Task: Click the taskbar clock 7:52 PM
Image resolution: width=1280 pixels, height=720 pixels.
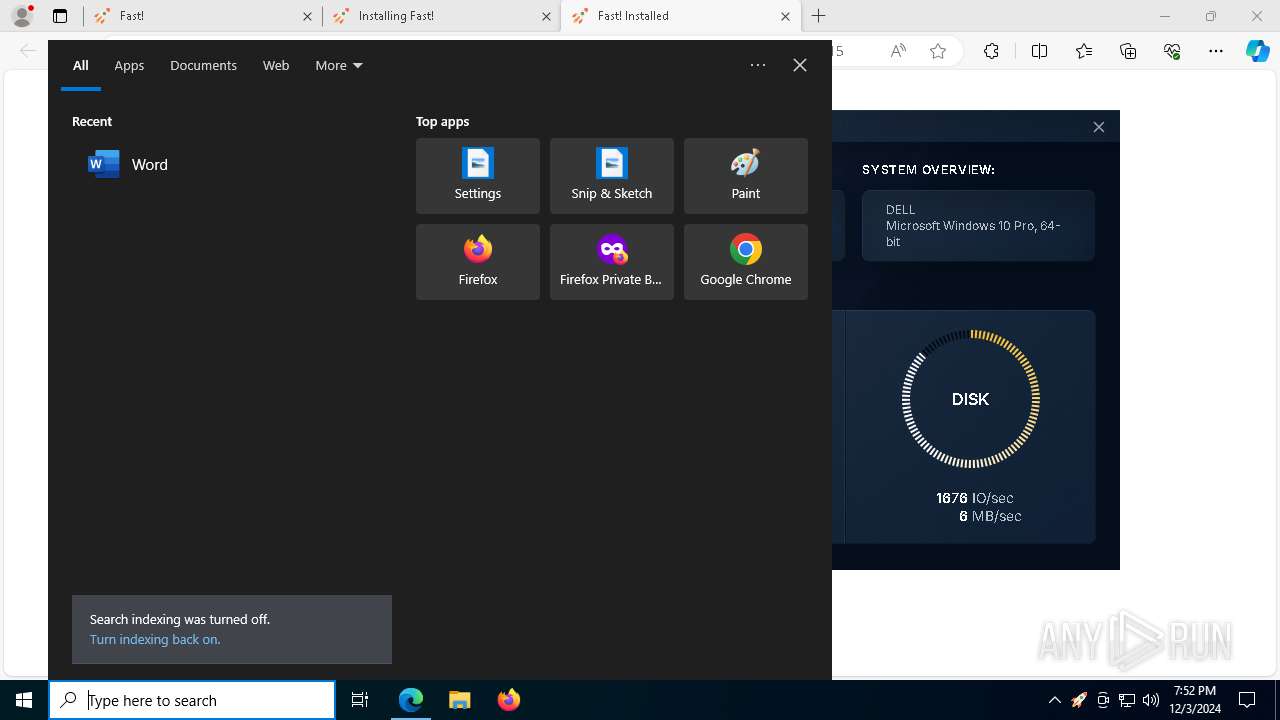Action: pyautogui.click(x=1197, y=700)
